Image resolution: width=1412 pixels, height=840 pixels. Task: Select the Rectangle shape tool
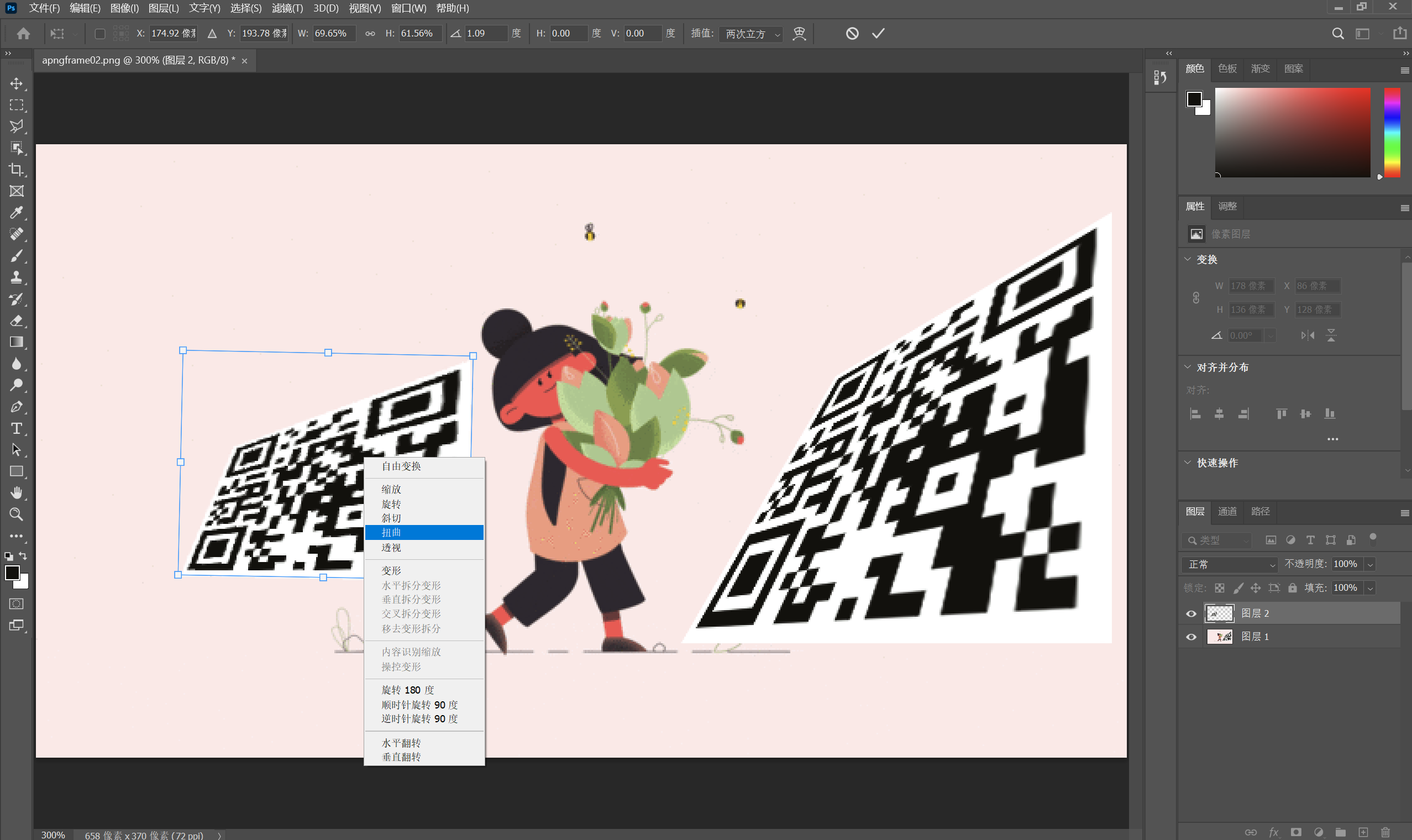[17, 471]
